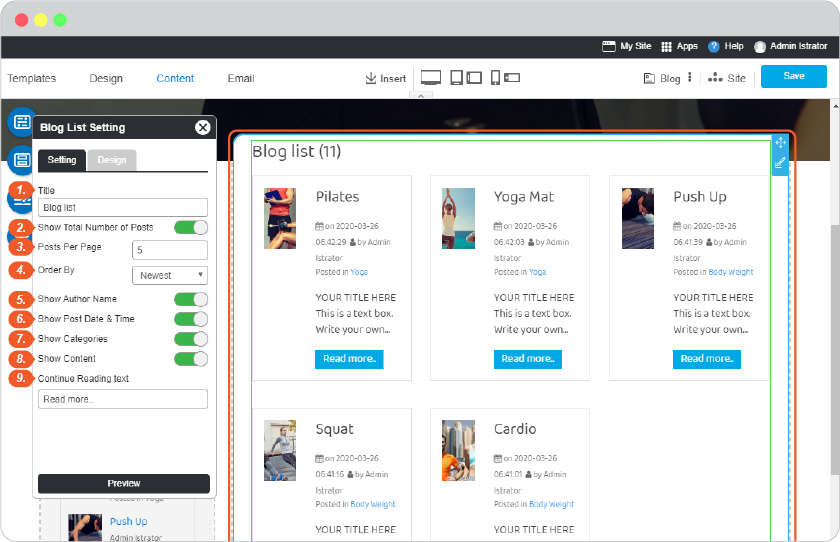Click the Blog list (11) heading

296,152
